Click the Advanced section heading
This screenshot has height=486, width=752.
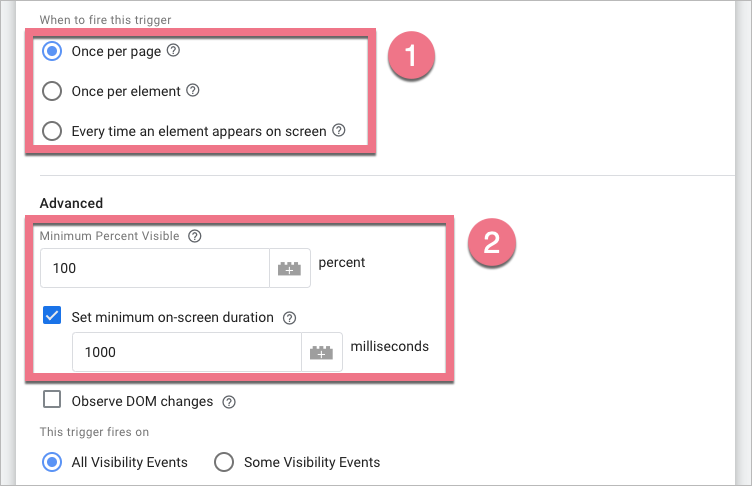click(72, 203)
